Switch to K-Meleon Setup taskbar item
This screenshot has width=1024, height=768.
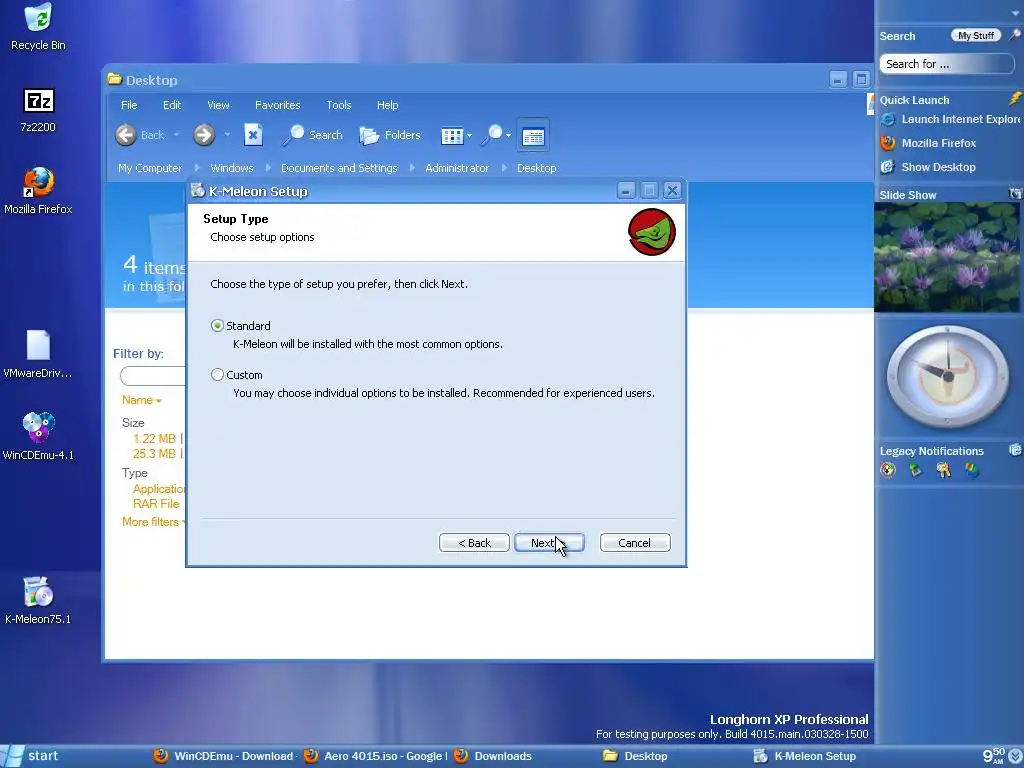pyautogui.click(x=805, y=756)
